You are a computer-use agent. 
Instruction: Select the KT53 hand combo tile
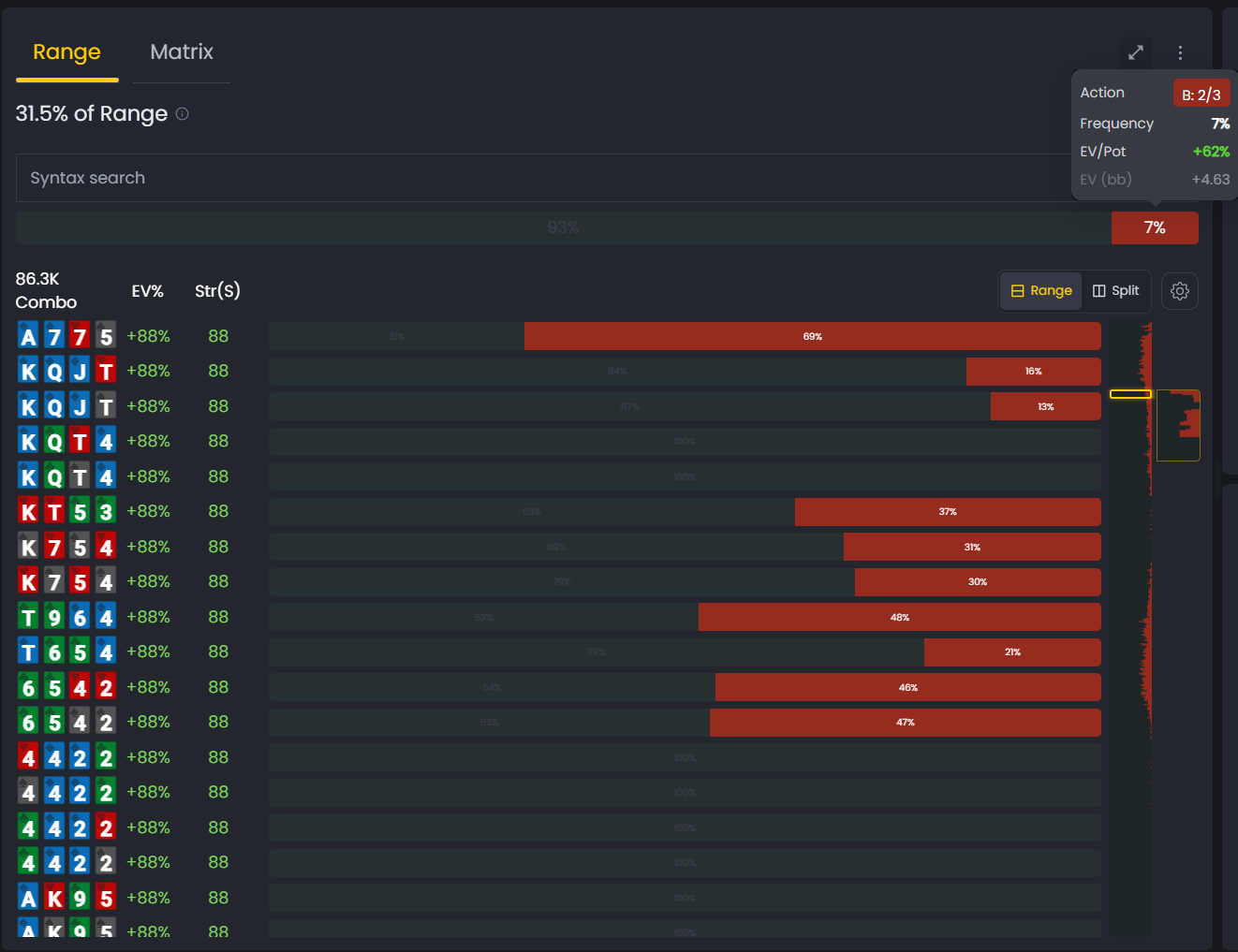[66, 511]
